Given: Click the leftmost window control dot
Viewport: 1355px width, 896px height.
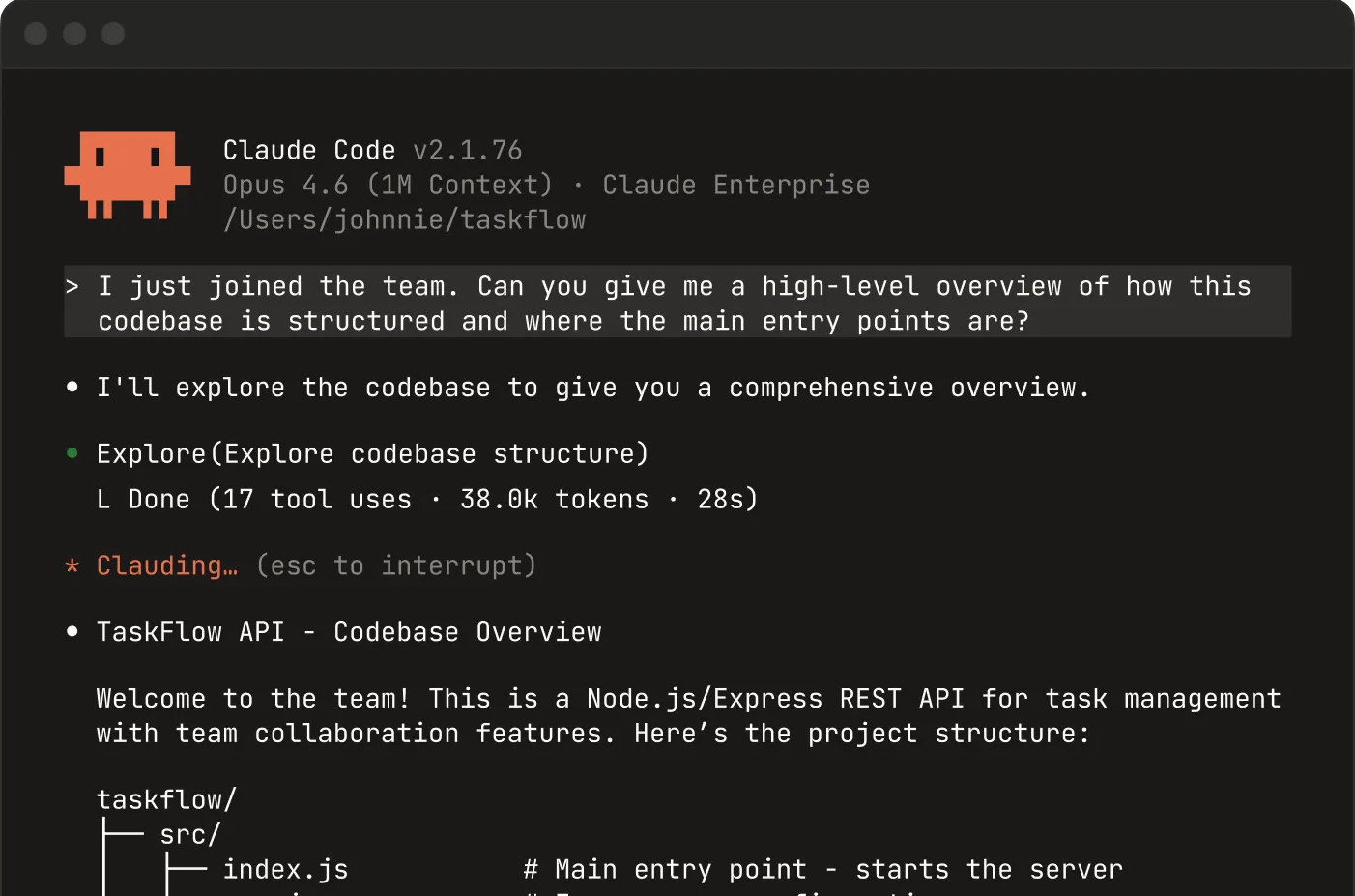Looking at the screenshot, I should (x=36, y=35).
